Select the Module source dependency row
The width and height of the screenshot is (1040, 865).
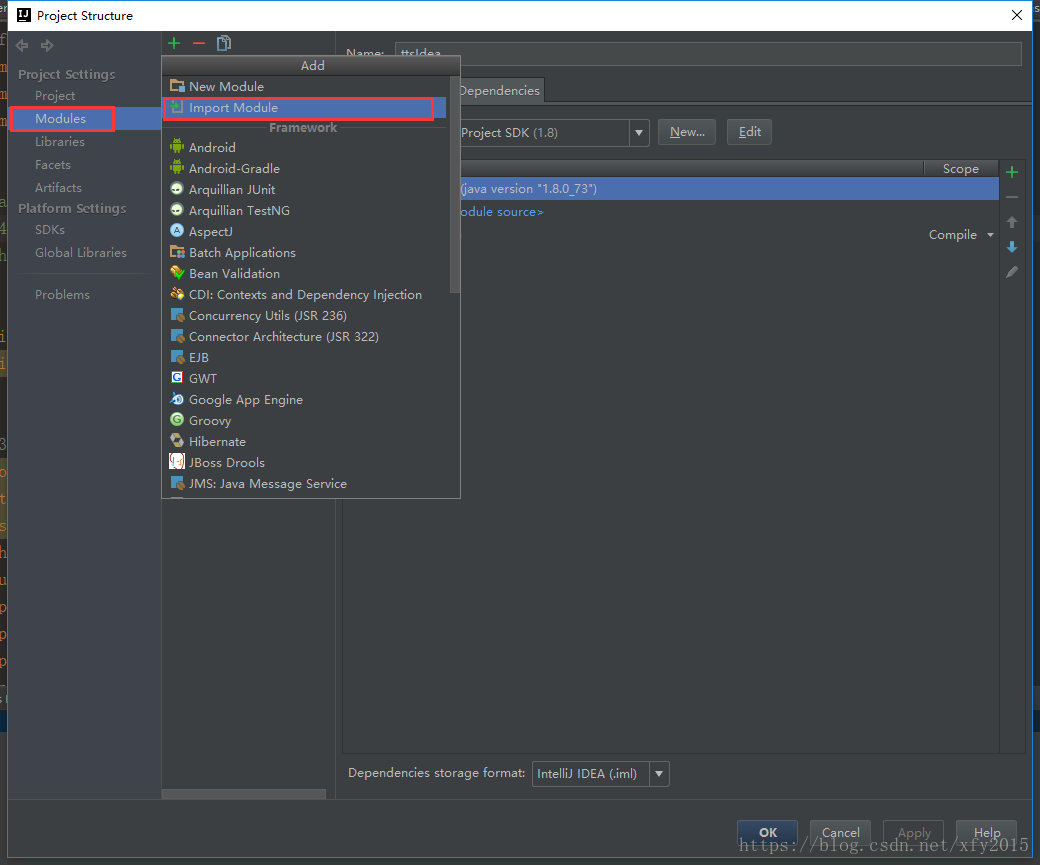tap(730, 212)
